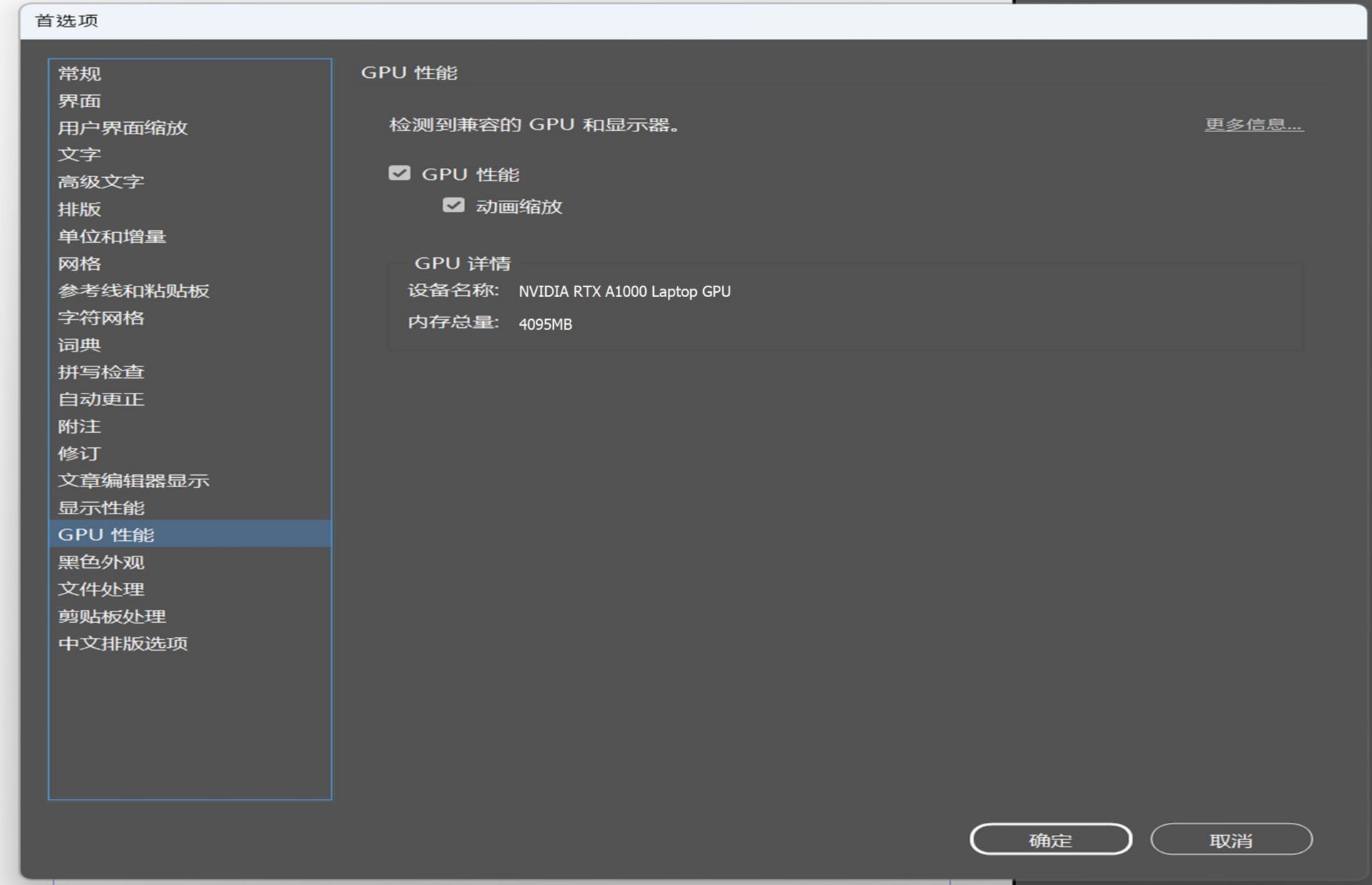Select 参考线和粘贴板 category
Screen dimensions: 1372x885
[133, 291]
